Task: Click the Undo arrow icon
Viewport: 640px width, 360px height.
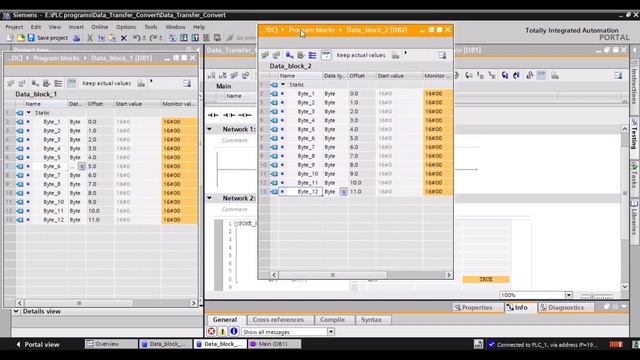Action: [138, 38]
